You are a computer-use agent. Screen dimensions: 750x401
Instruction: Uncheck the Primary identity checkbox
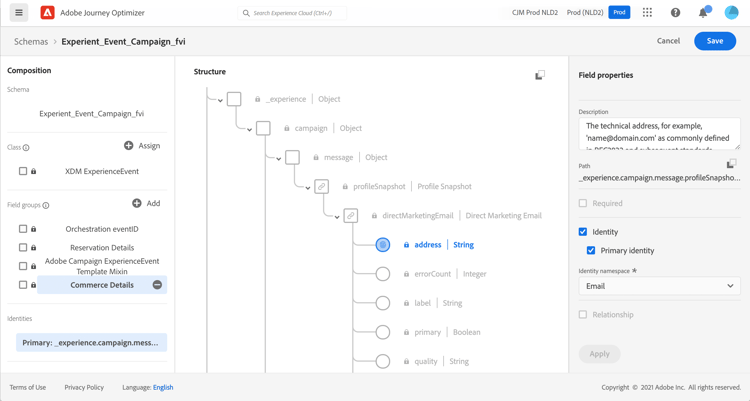pyautogui.click(x=591, y=250)
